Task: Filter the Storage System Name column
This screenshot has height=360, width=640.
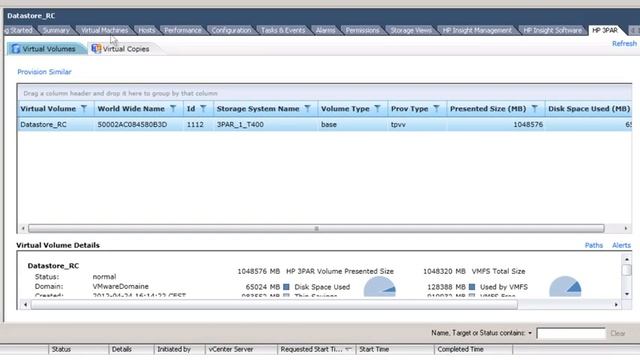Action: [x=308, y=109]
